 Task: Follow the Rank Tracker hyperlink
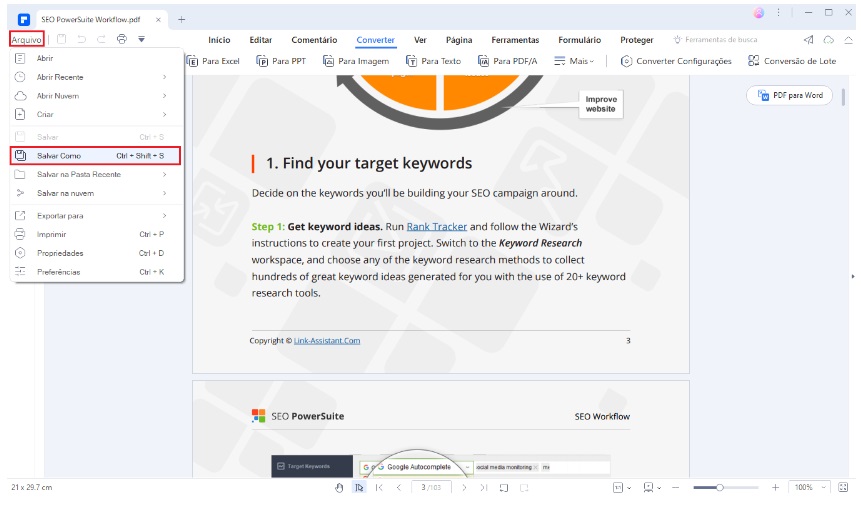coord(436,226)
